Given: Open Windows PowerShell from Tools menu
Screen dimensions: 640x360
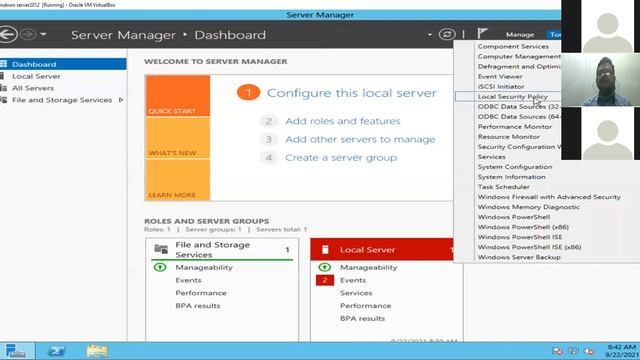Looking at the screenshot, I should pos(514,217).
